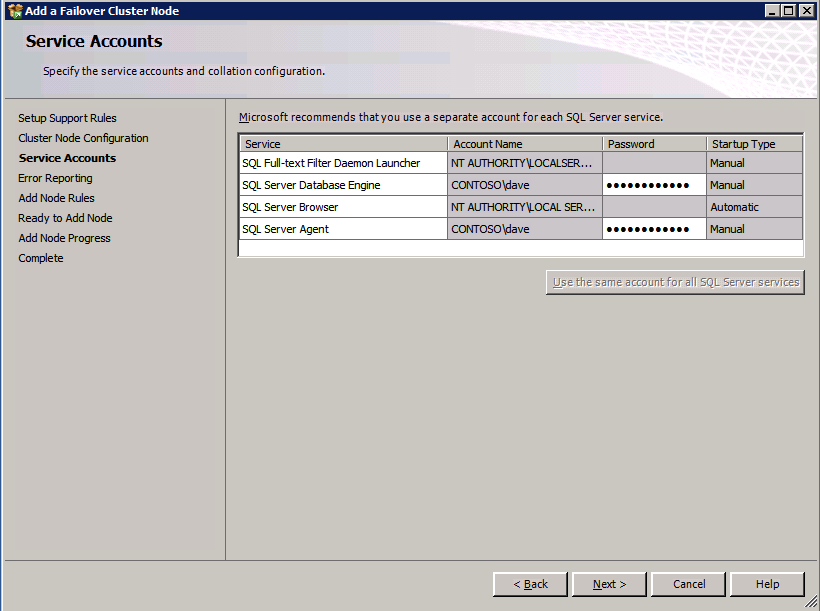Screen dimensions: 820x611
Task: Open Cluster Node Configuration step
Action: pos(83,138)
